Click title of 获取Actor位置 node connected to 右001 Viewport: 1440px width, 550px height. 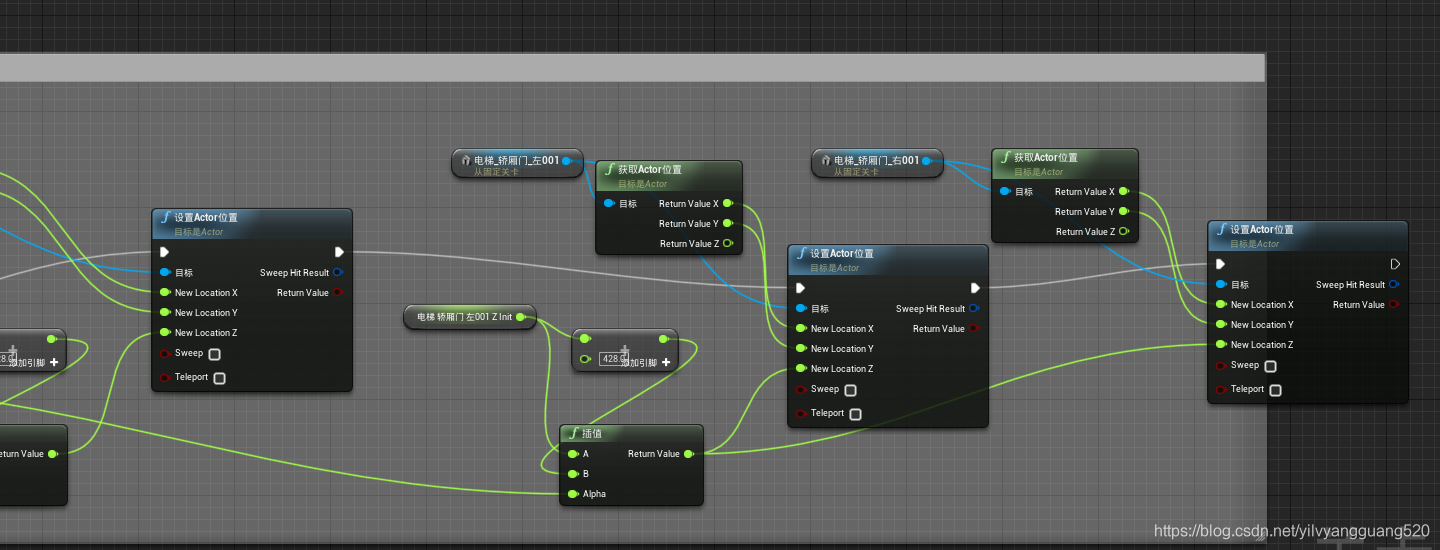tap(1045, 157)
